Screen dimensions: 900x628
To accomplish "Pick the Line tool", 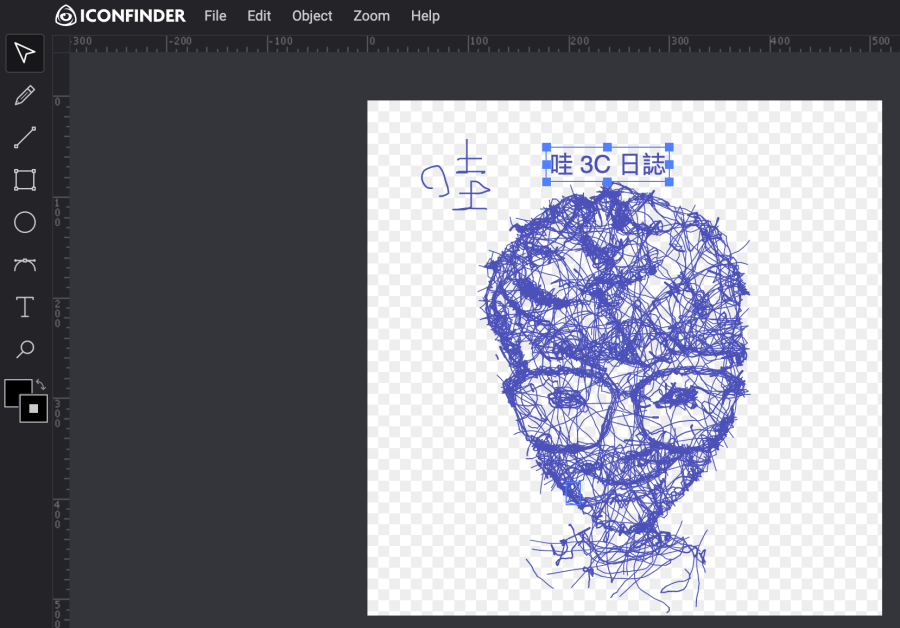I will click(25, 138).
